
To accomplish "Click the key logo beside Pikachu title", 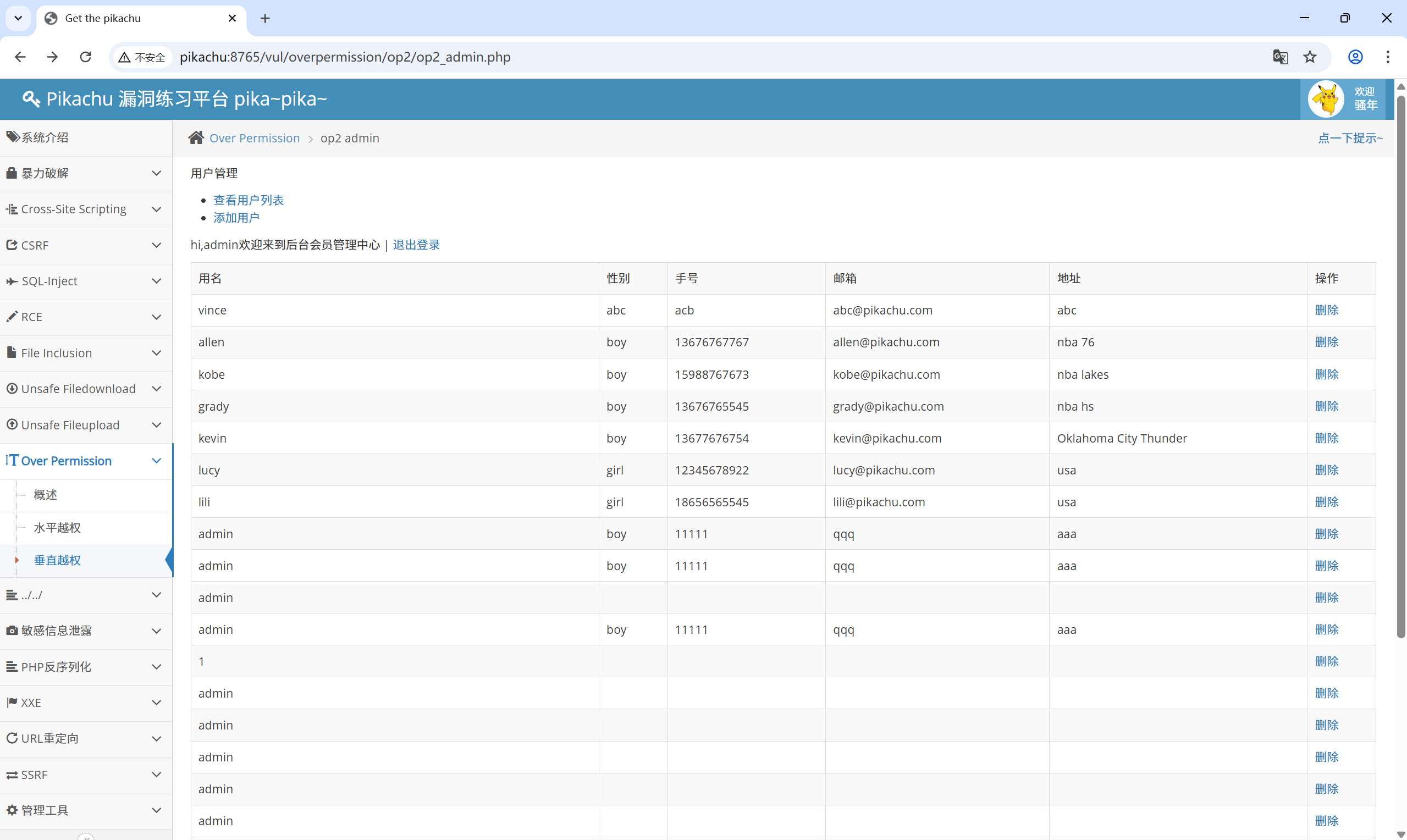I will [x=31, y=99].
